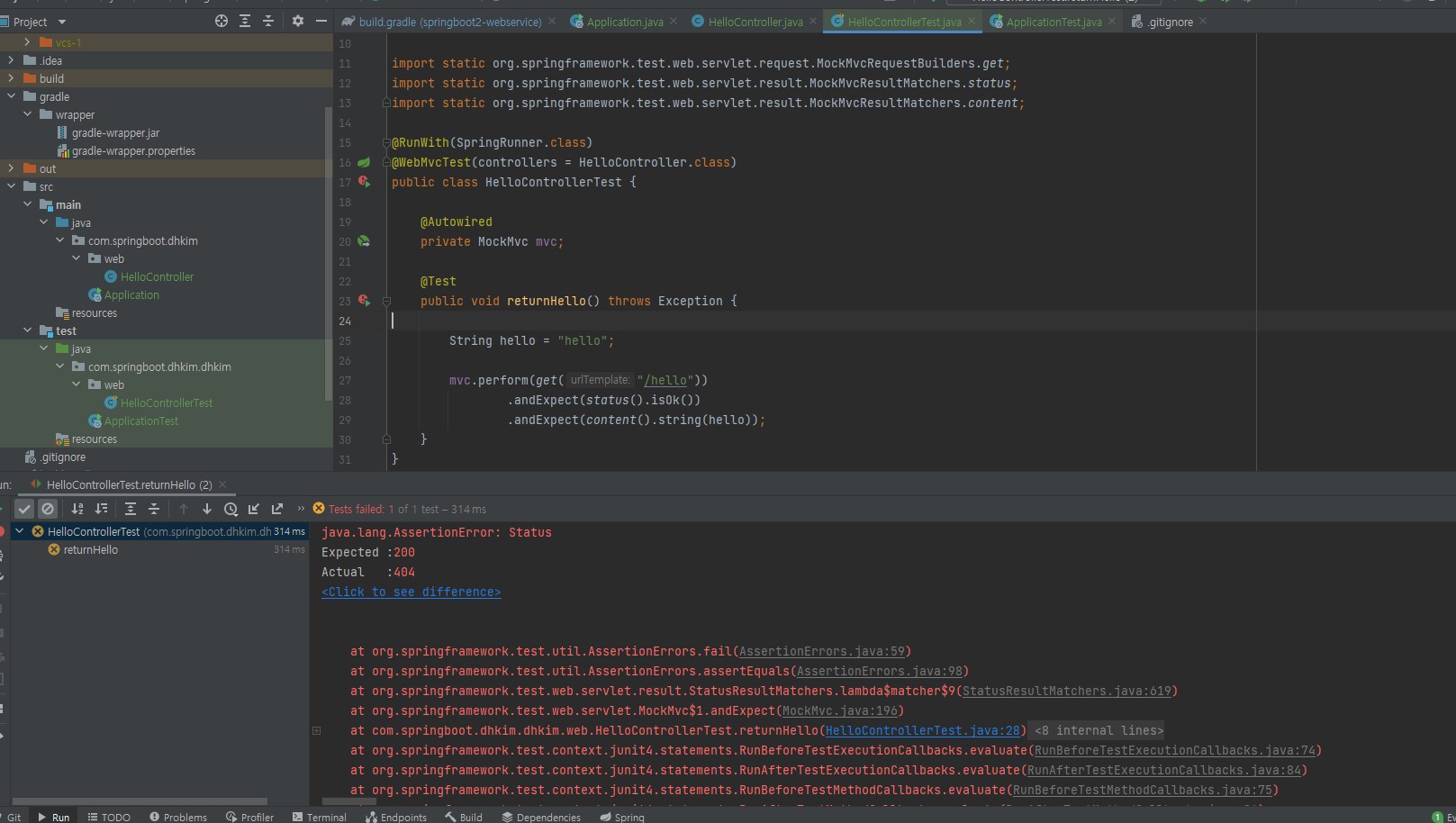The width and height of the screenshot is (1456, 823).
Task: Collapse HelloControllerTest result node
Action: pos(20,531)
